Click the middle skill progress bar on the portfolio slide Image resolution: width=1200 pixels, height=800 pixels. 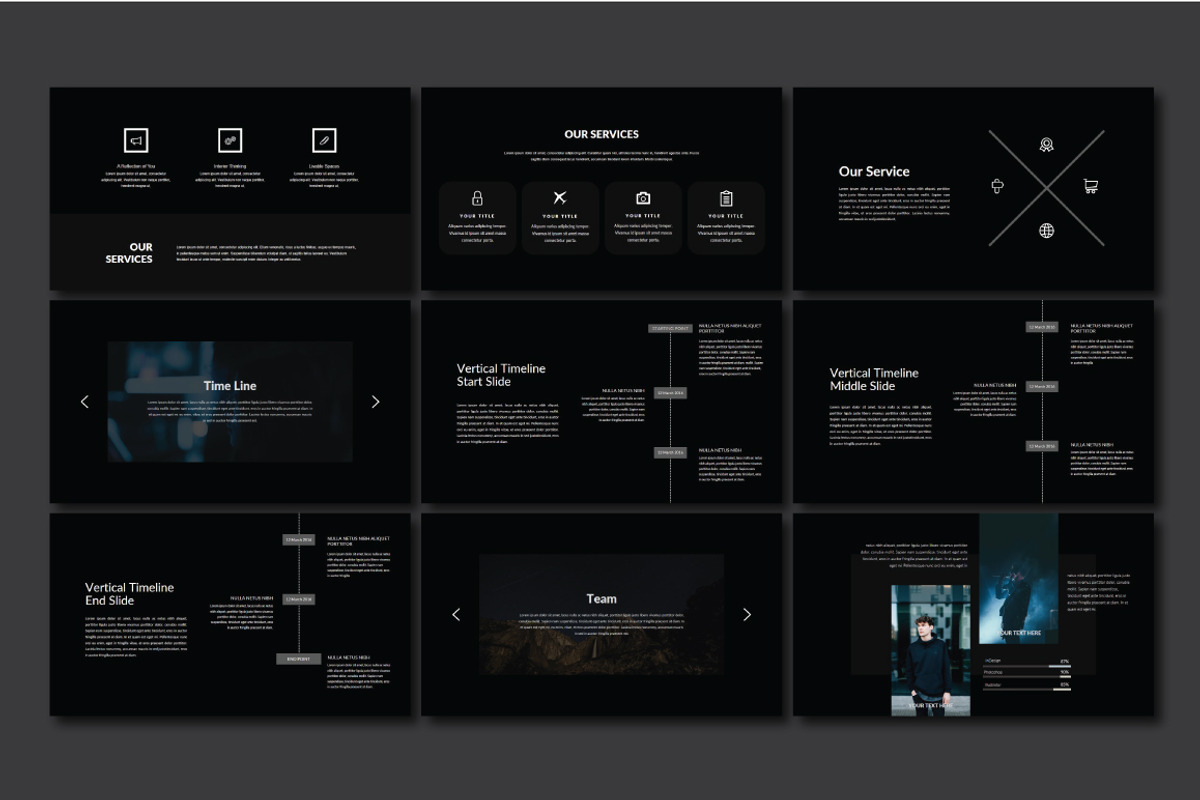(1027, 677)
